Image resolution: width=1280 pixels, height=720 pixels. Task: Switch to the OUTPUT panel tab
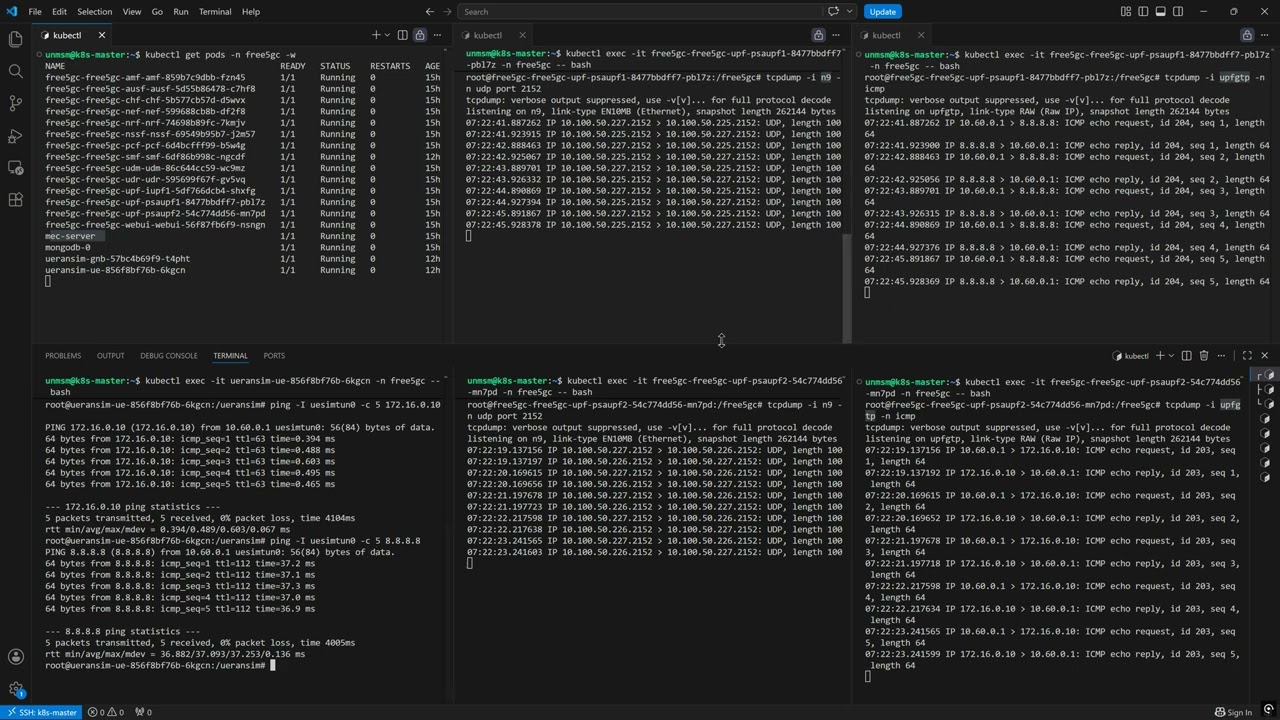[111, 355]
